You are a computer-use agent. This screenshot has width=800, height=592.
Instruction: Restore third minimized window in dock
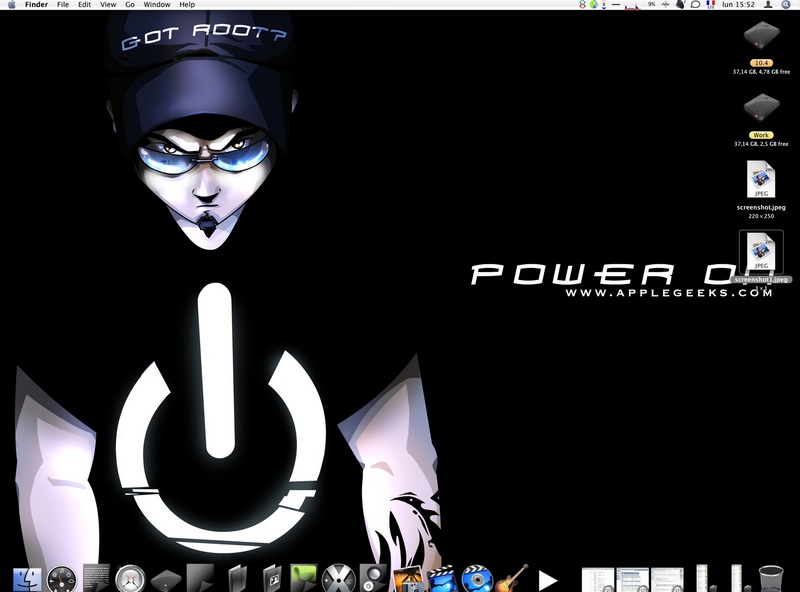click(667, 580)
